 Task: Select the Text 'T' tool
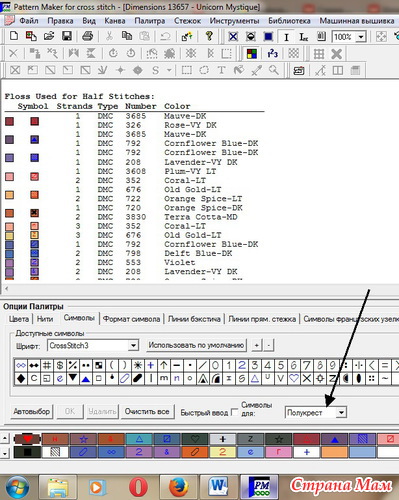pos(221,70)
